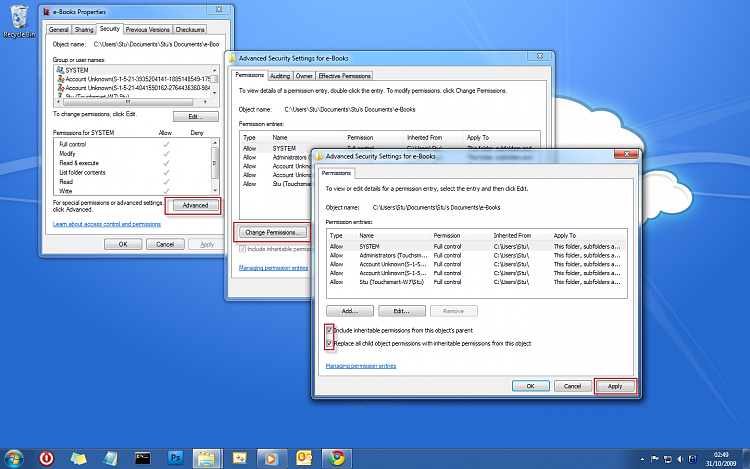
Task: Open the Windows Start menu
Action: tap(13, 459)
